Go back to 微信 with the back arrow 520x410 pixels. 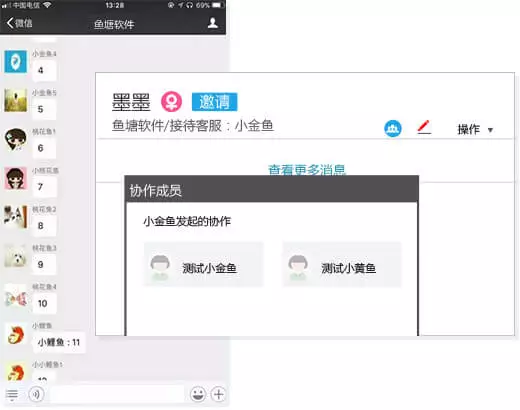coord(19,23)
